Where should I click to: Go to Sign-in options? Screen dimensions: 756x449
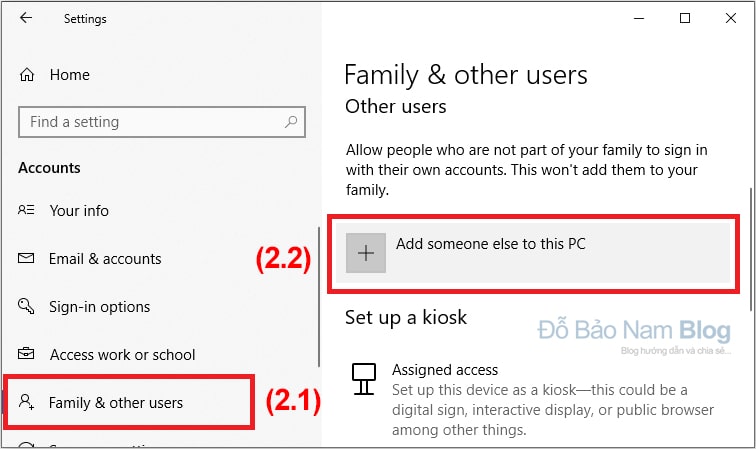click(x=100, y=307)
